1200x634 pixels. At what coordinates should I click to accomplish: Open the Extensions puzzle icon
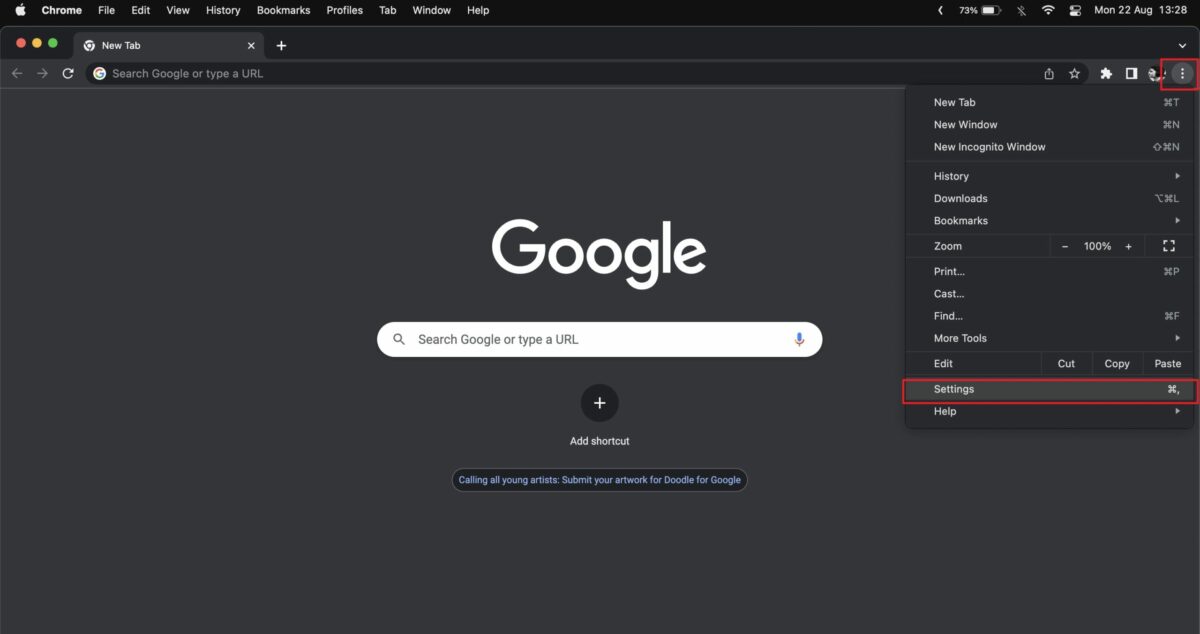[x=1106, y=73]
